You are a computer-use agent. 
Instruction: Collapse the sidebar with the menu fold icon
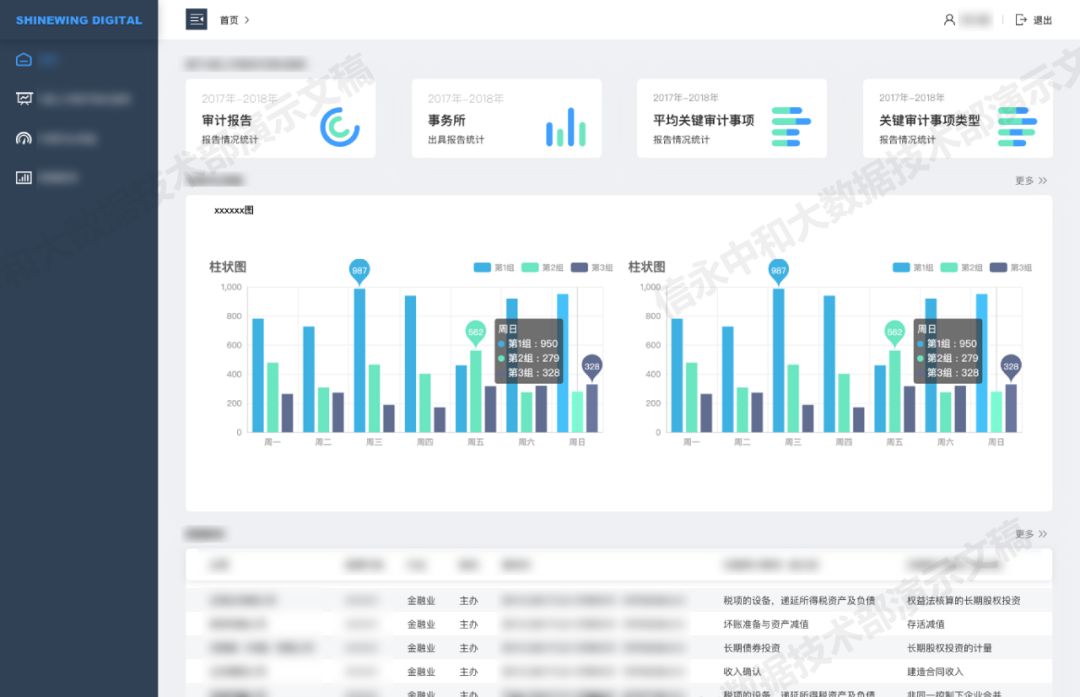tap(196, 19)
